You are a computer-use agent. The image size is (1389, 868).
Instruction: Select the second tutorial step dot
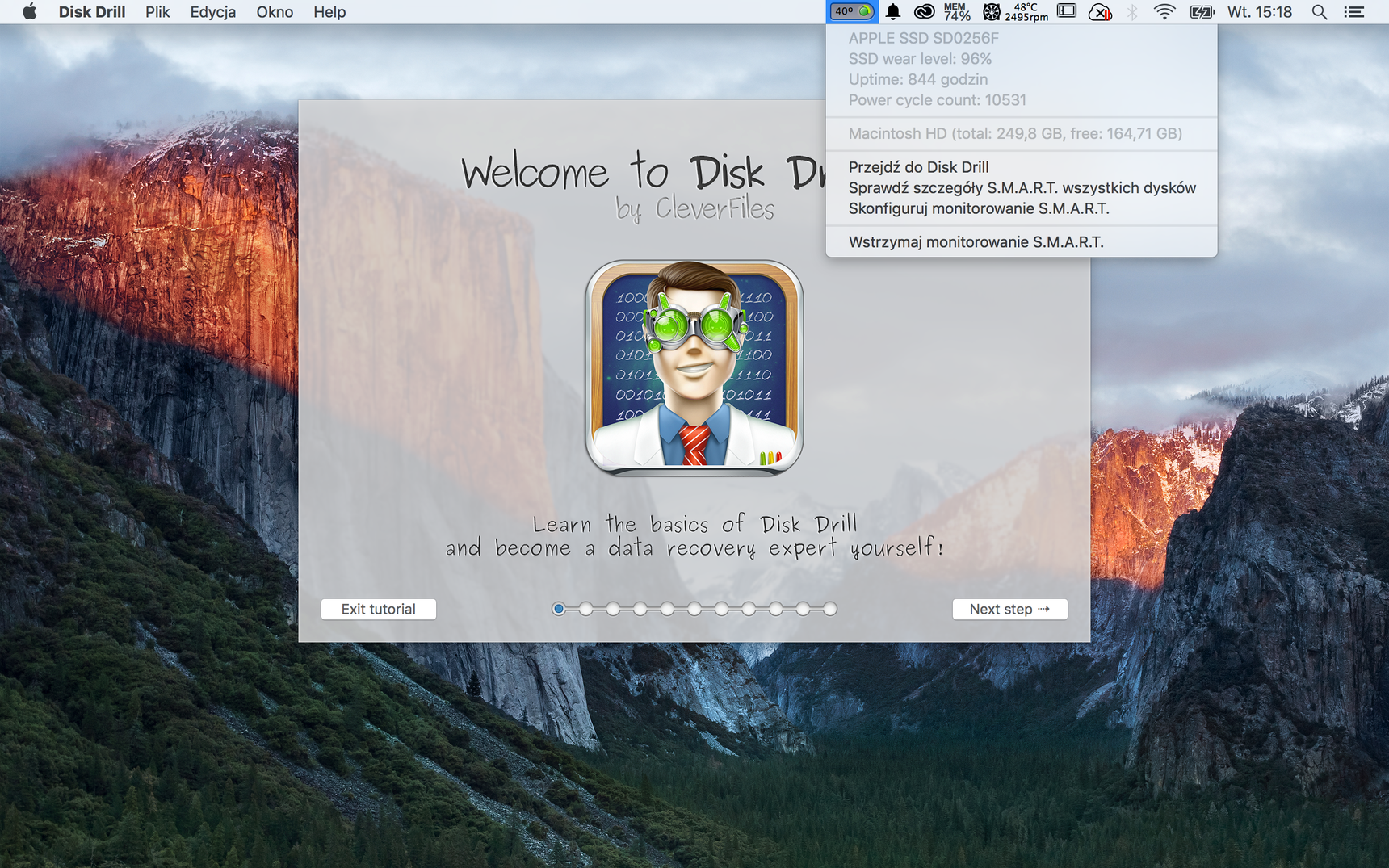(585, 609)
